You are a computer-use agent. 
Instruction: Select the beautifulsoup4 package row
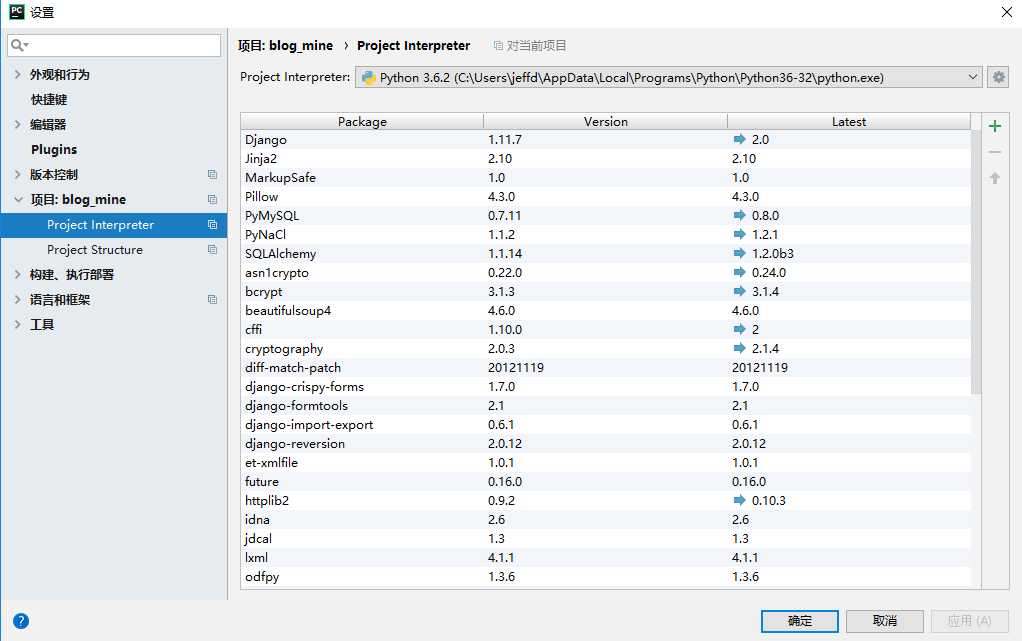click(606, 310)
